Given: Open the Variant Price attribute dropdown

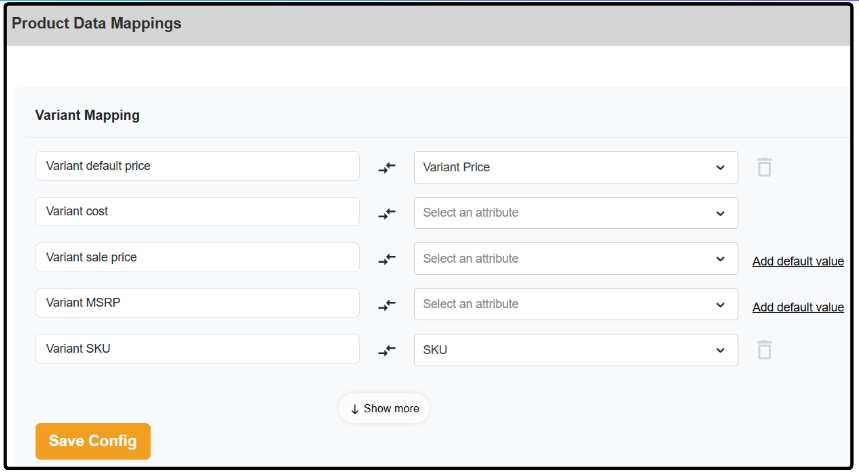Looking at the screenshot, I should pyautogui.click(x=575, y=167).
